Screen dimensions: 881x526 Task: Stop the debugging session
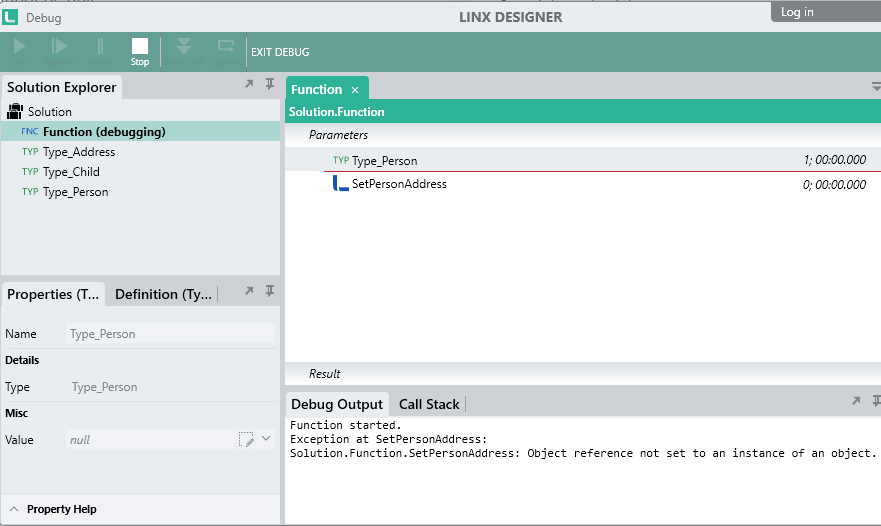(x=140, y=51)
